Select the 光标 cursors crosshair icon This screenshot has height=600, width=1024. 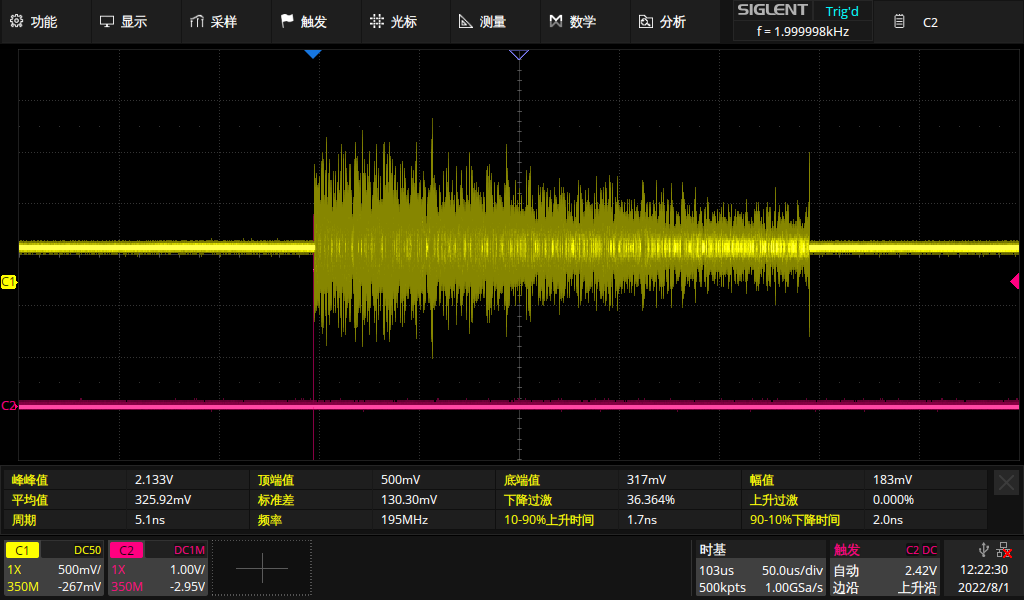click(376, 21)
